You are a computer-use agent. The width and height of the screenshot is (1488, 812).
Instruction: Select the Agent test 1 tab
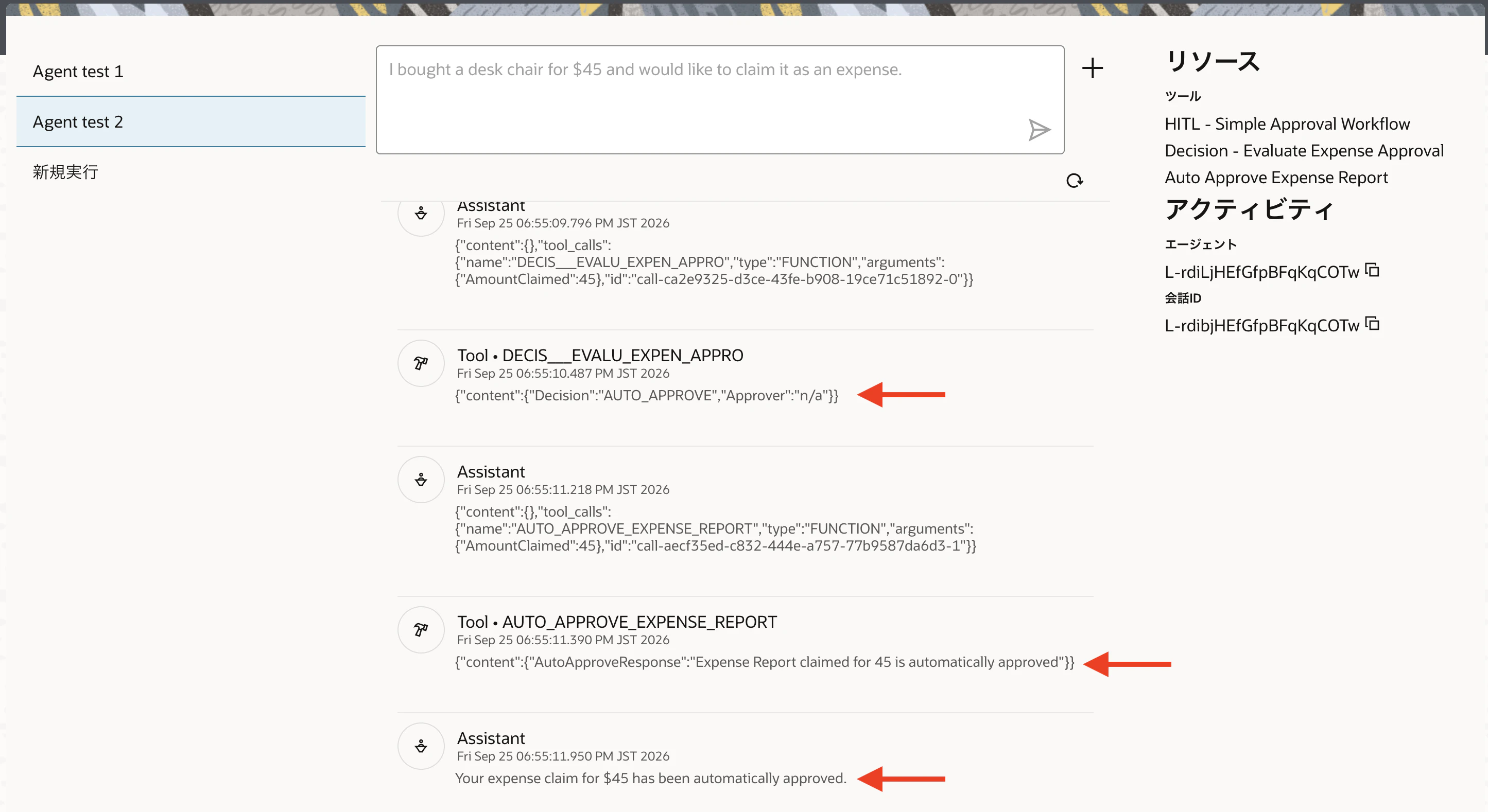click(191, 72)
